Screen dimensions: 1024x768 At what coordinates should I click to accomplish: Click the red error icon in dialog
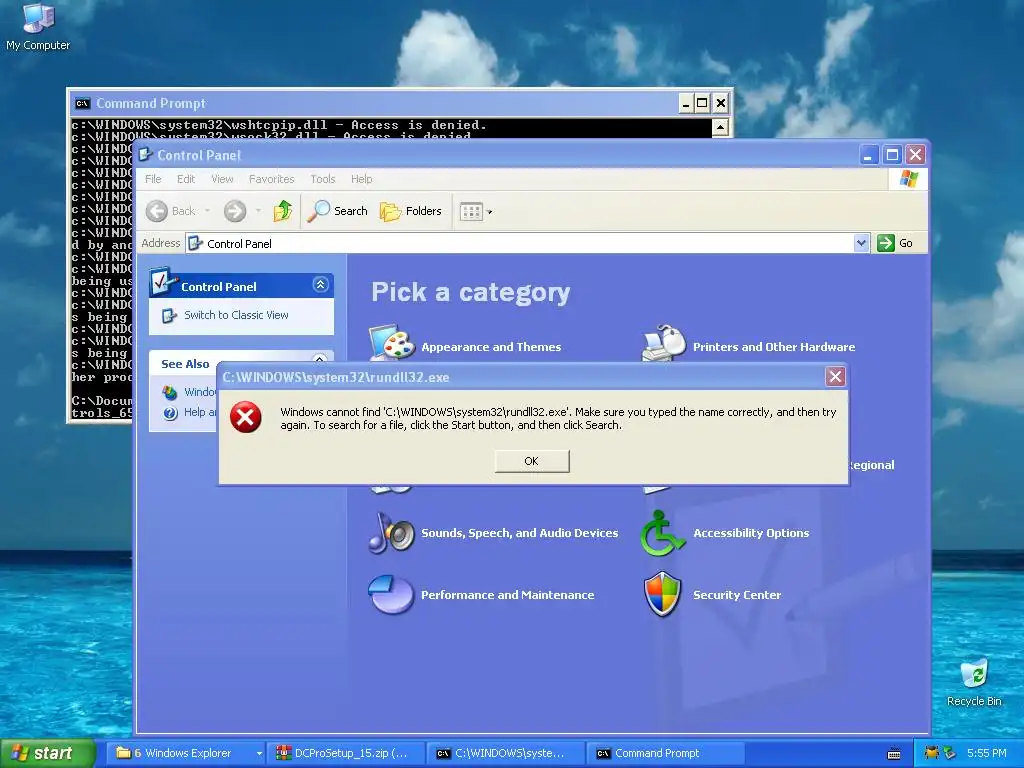click(246, 417)
